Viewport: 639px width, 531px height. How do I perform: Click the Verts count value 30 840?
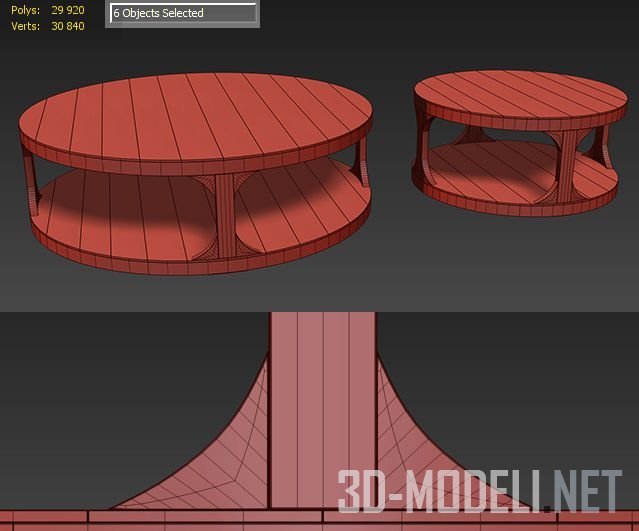tap(68, 26)
